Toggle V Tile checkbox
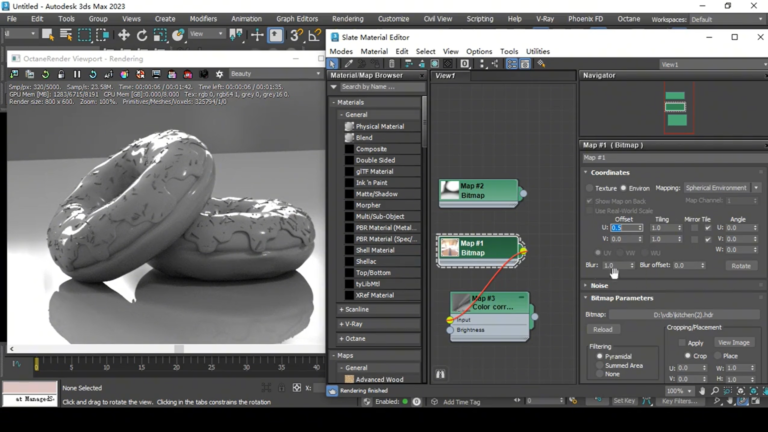 pos(708,239)
